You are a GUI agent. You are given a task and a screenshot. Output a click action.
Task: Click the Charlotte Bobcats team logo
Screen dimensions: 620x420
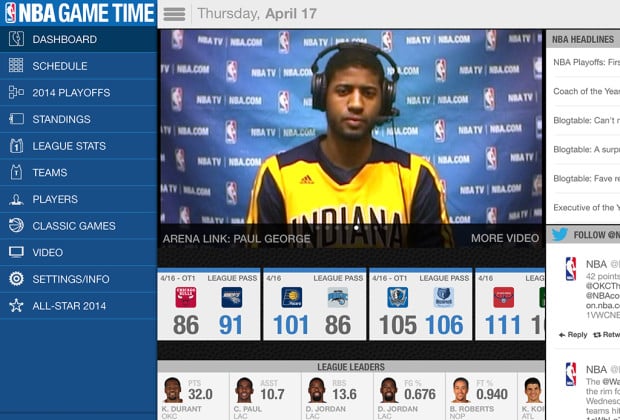coord(232,297)
